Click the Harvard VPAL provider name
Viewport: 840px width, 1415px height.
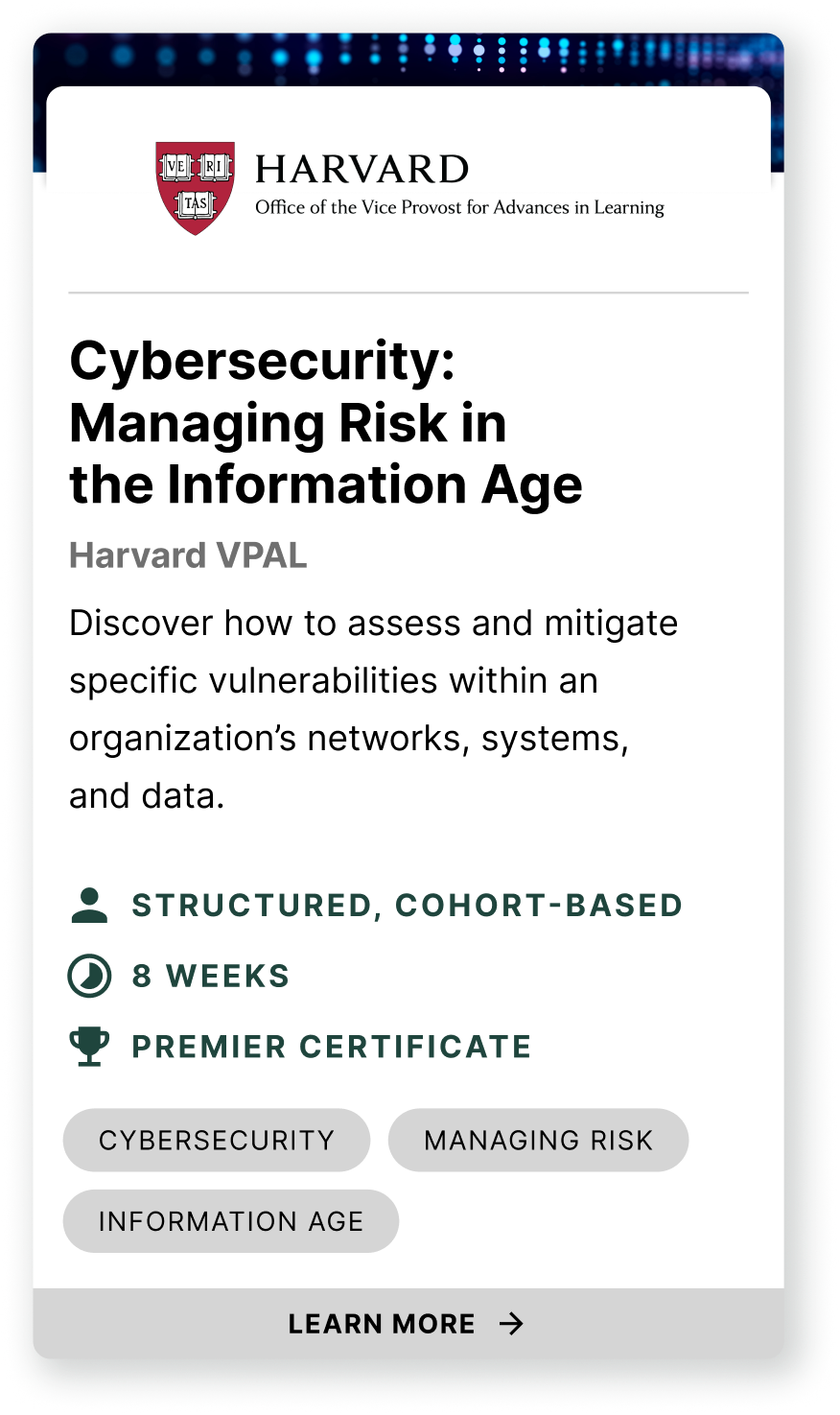point(188,555)
